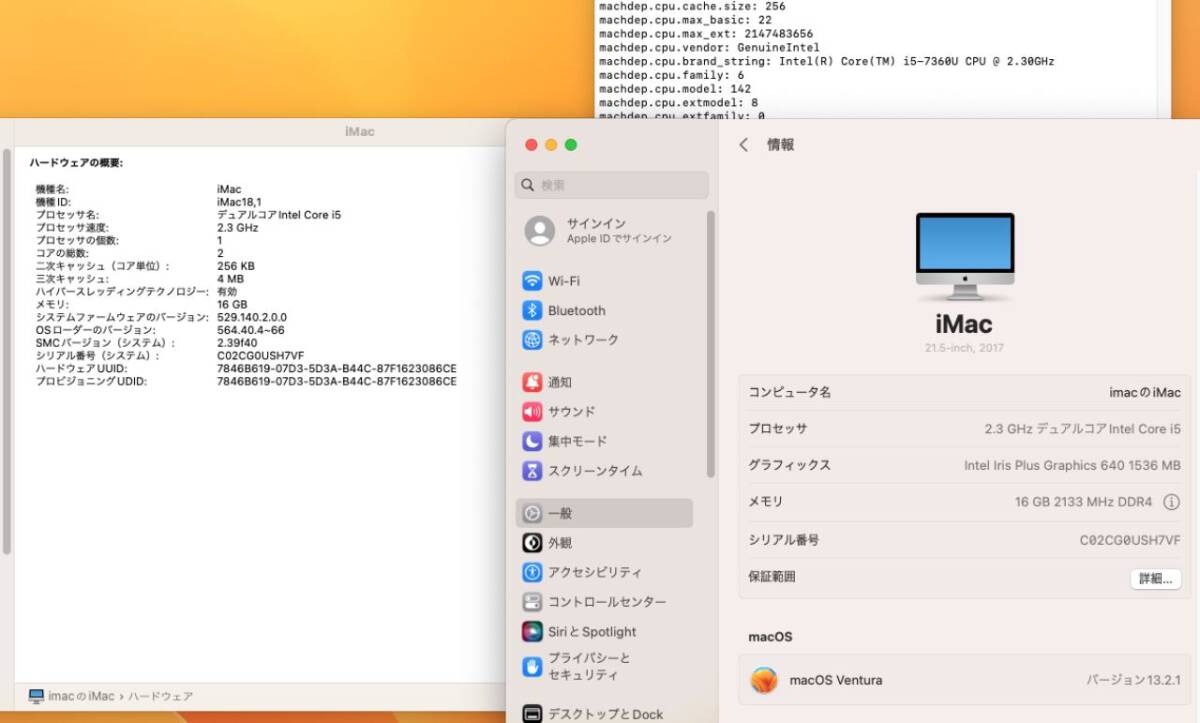Open プライバシーとセキュリティ settings
Viewport: 1200px width, 723px height.
pos(604,666)
